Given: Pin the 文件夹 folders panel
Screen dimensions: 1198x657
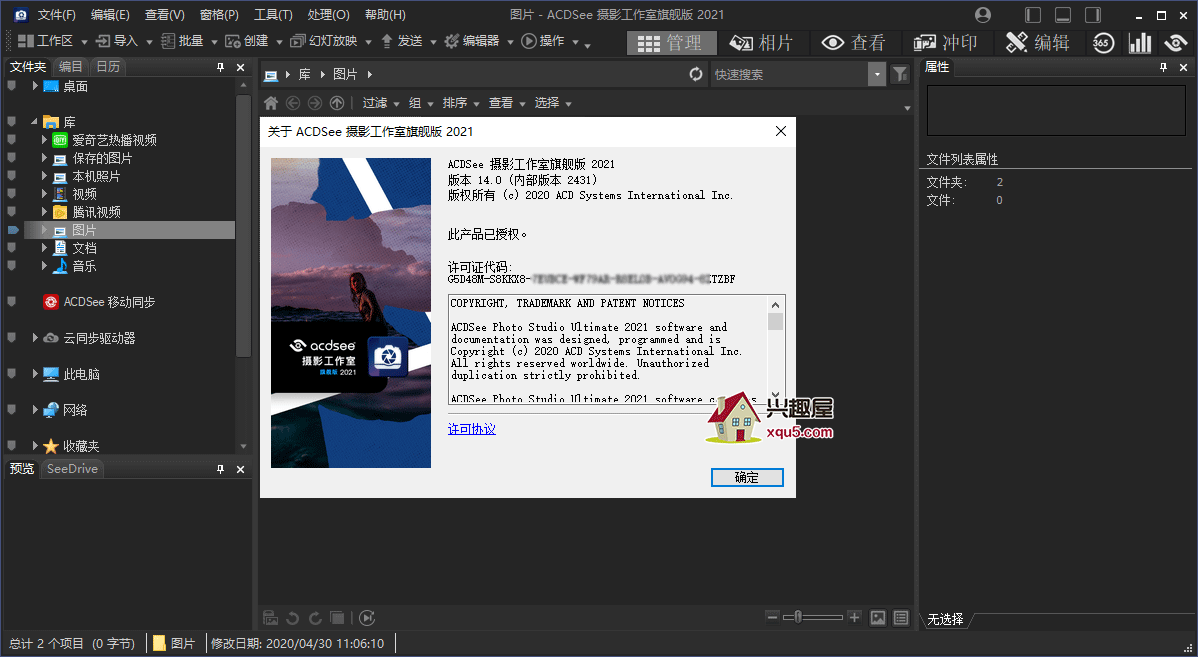Looking at the screenshot, I should click(x=221, y=67).
